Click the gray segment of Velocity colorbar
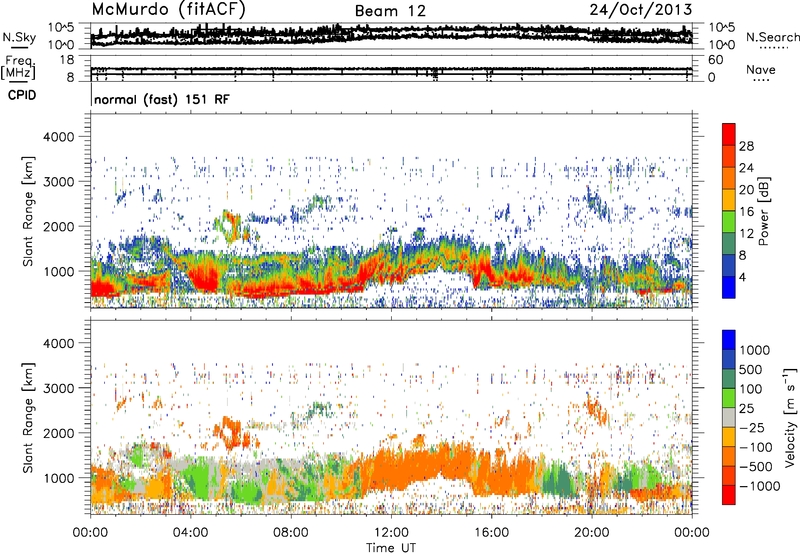 tap(729, 418)
